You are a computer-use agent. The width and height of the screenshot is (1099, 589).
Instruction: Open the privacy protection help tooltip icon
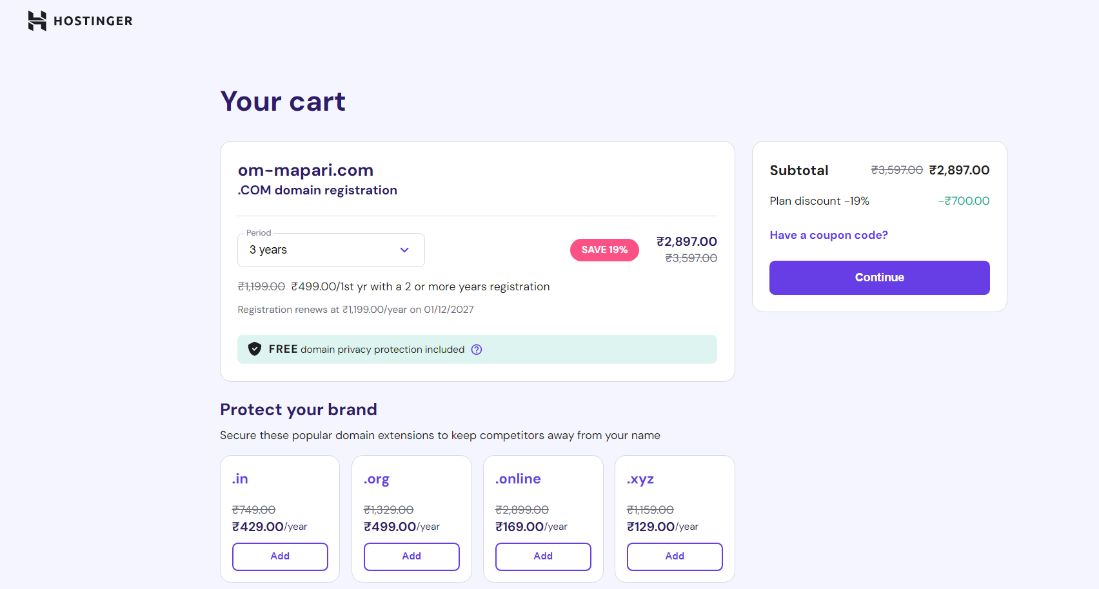475,349
